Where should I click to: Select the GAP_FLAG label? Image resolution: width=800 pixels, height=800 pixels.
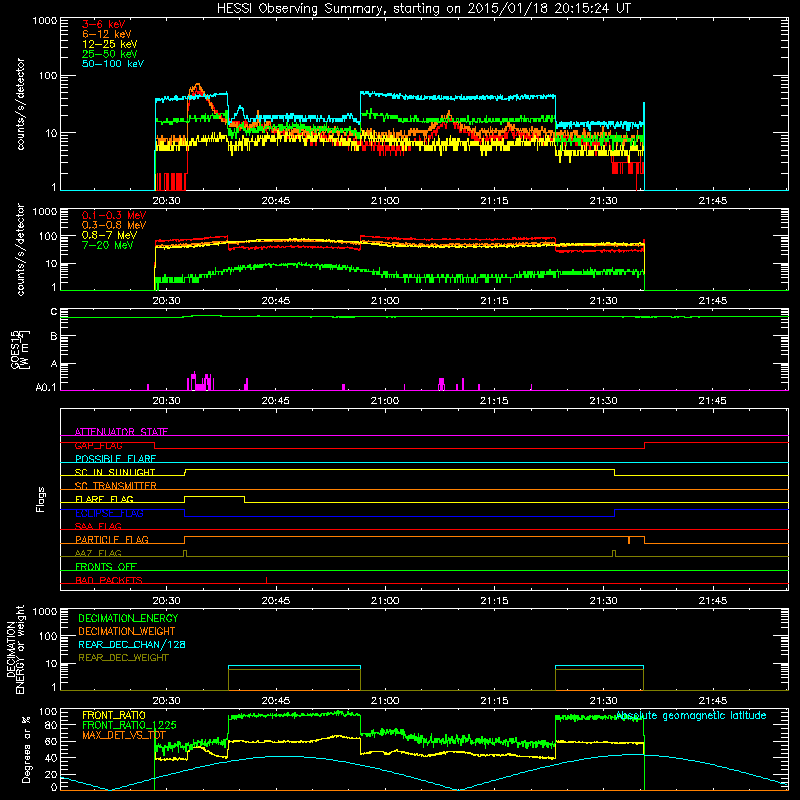tap(98, 445)
